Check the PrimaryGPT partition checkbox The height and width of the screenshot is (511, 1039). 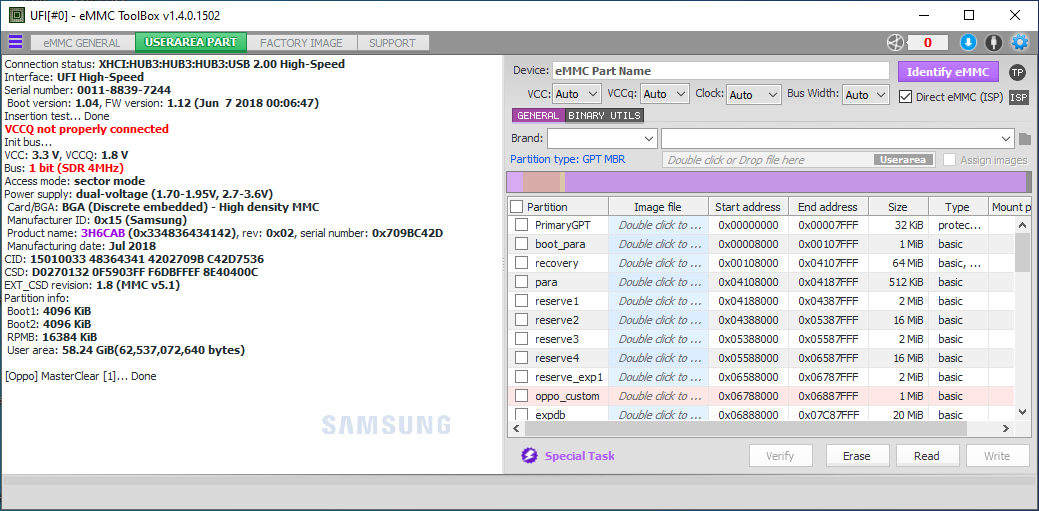[521, 225]
